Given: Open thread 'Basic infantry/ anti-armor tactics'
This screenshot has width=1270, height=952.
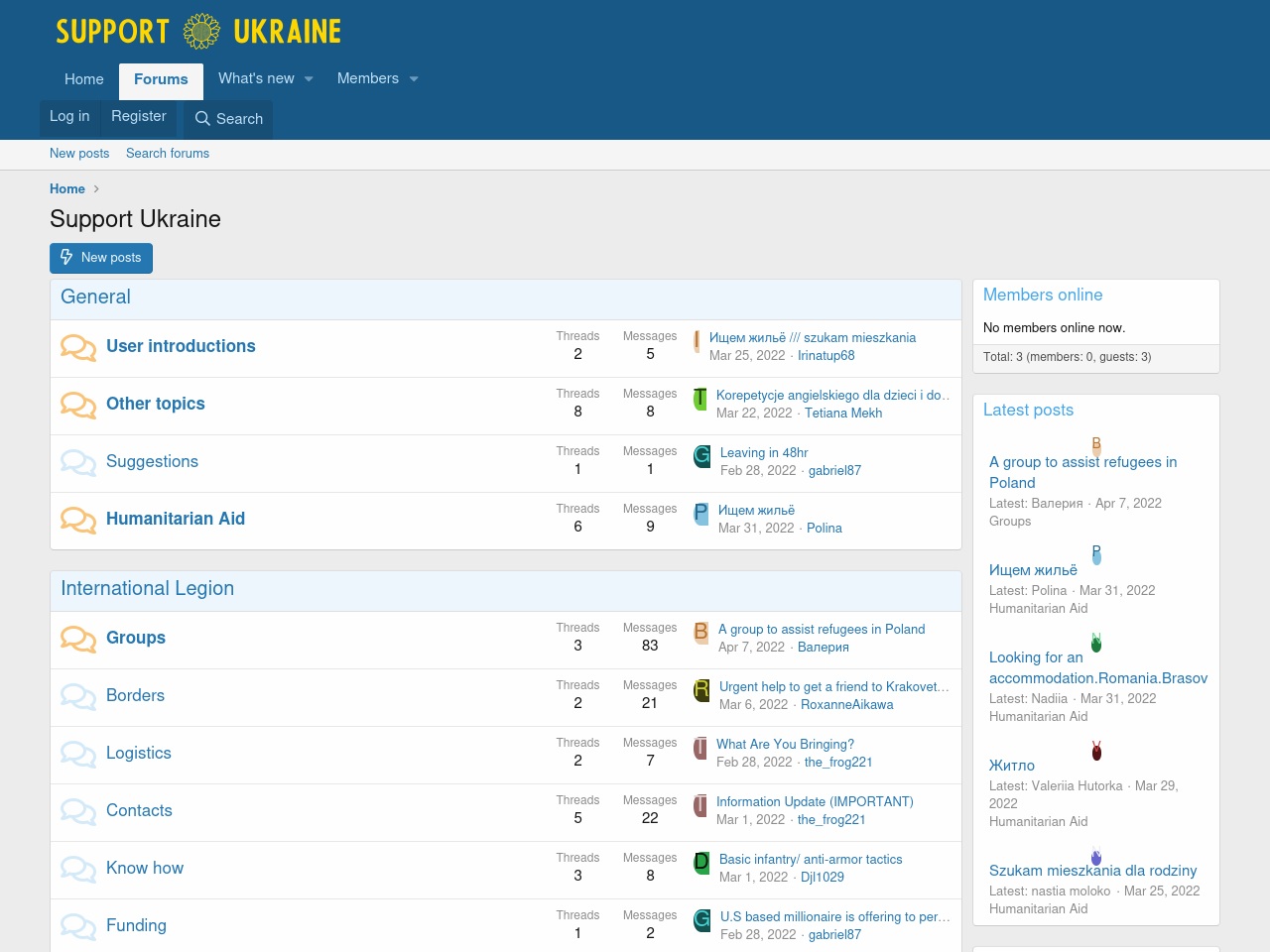Looking at the screenshot, I should [x=811, y=860].
